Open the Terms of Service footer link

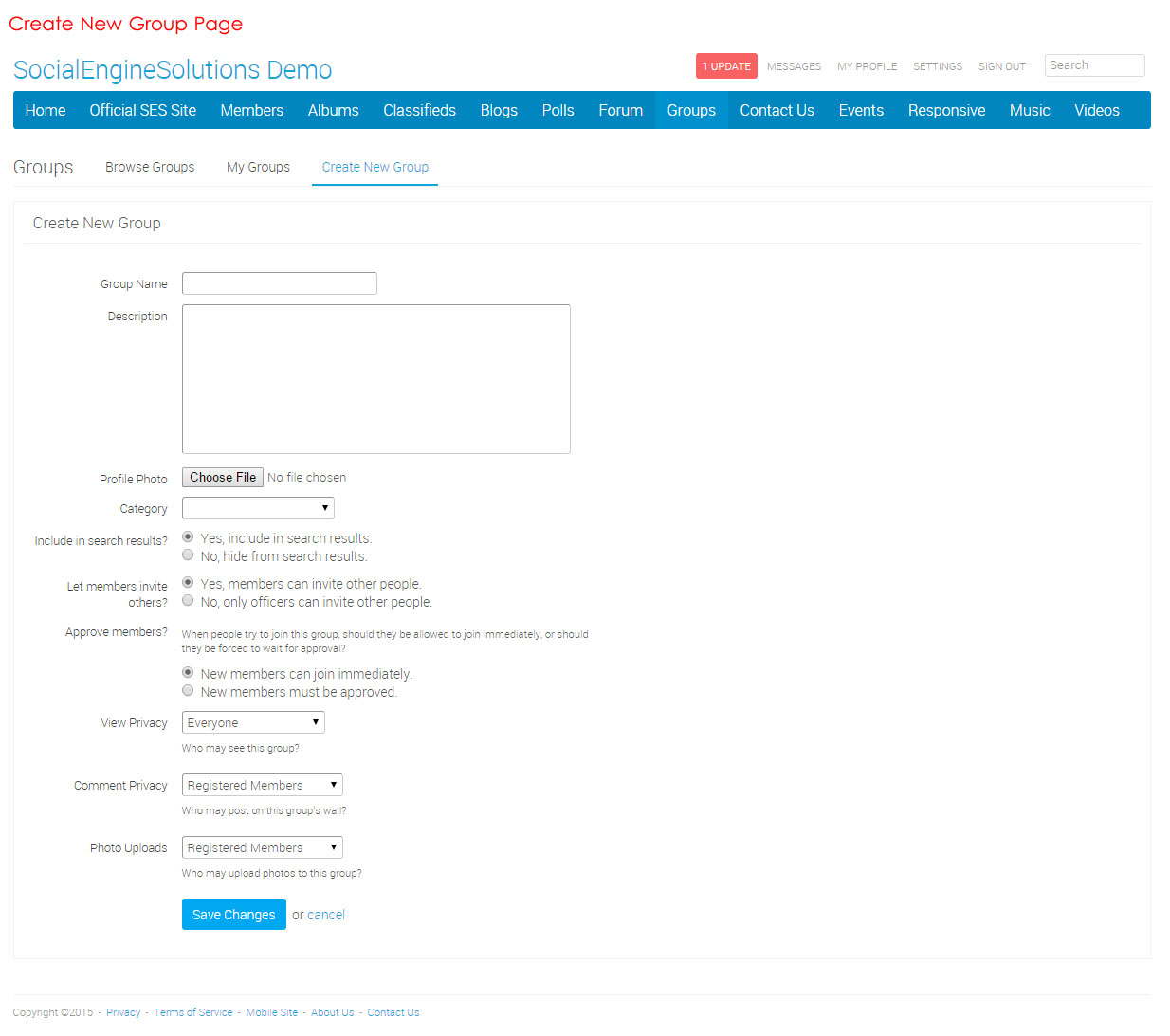193,1012
